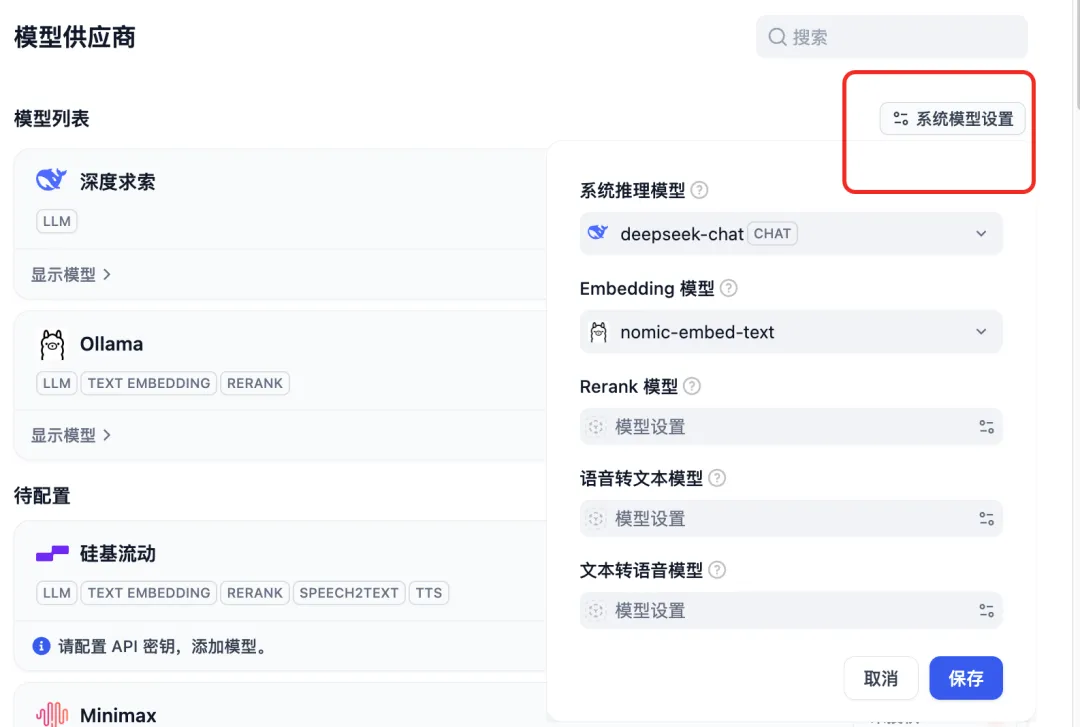Click the help icon next to 系统推理模型
Screen dimensions: 1080x727
(699, 190)
